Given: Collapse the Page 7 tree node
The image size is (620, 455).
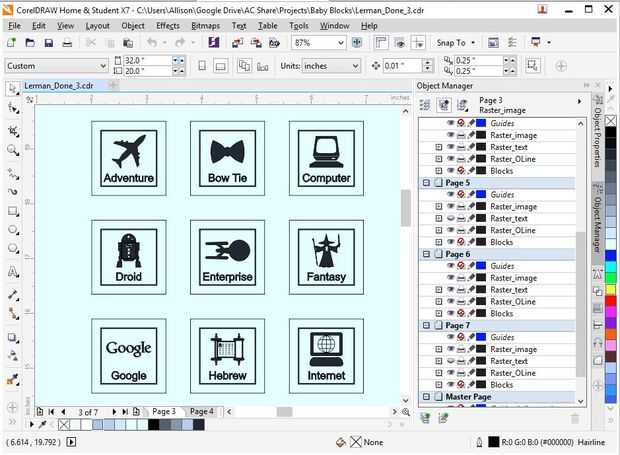Looking at the screenshot, I should point(426,325).
